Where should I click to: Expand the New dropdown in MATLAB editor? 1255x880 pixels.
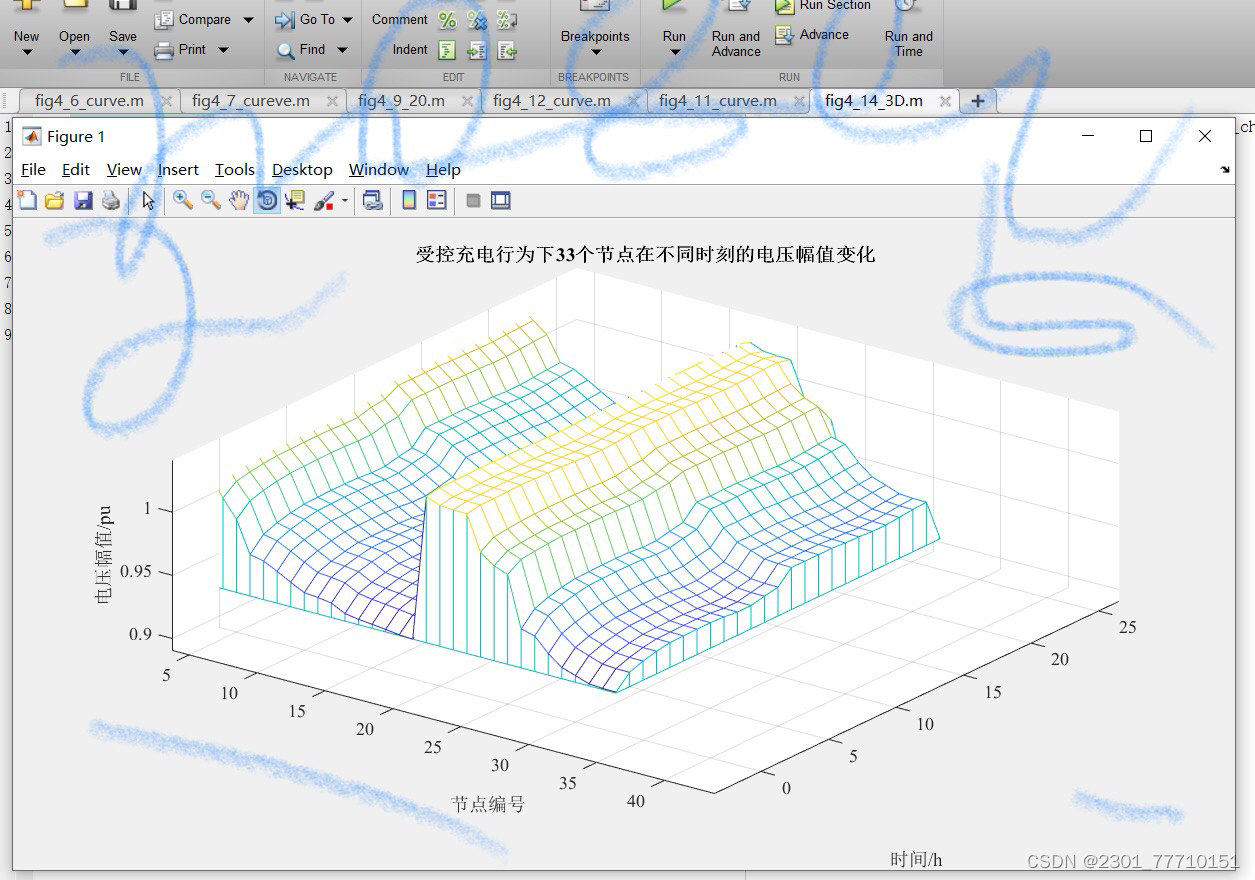coord(27,52)
